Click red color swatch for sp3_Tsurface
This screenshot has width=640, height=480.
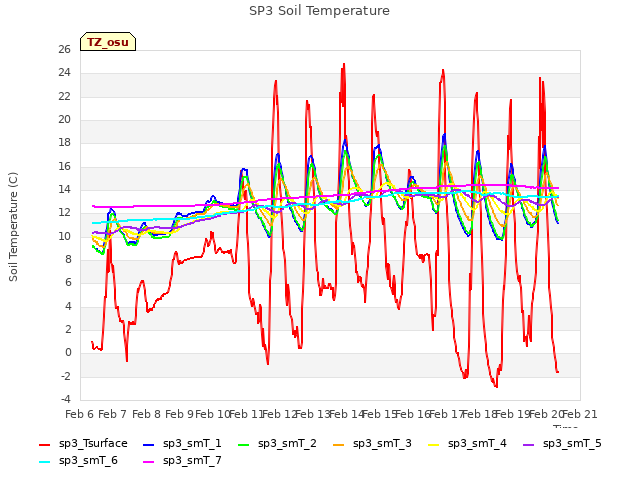[44, 444]
